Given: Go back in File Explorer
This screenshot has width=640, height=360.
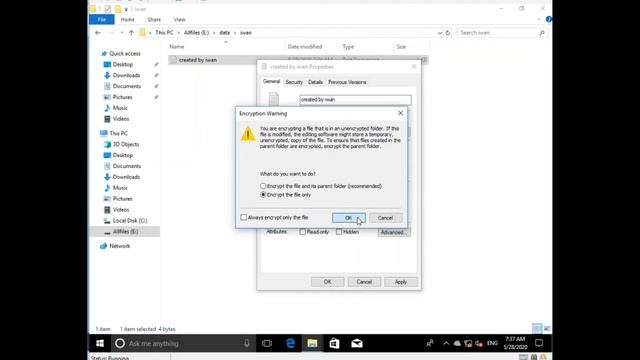Looking at the screenshot, I should coord(98,33).
